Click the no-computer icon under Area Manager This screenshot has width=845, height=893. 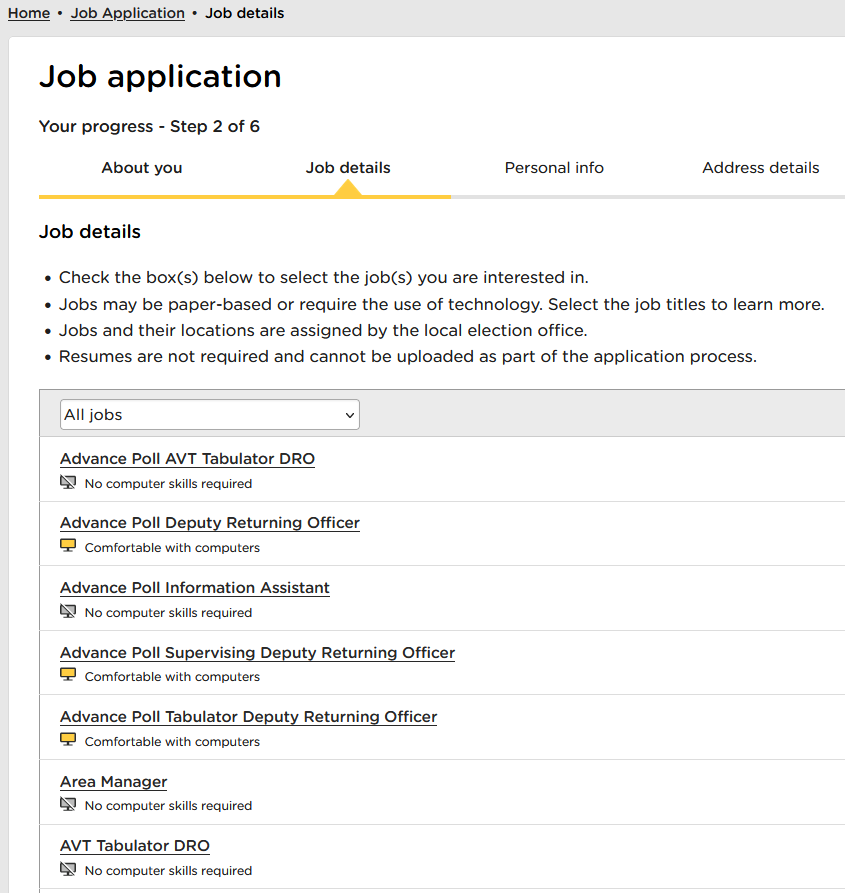tap(68, 804)
